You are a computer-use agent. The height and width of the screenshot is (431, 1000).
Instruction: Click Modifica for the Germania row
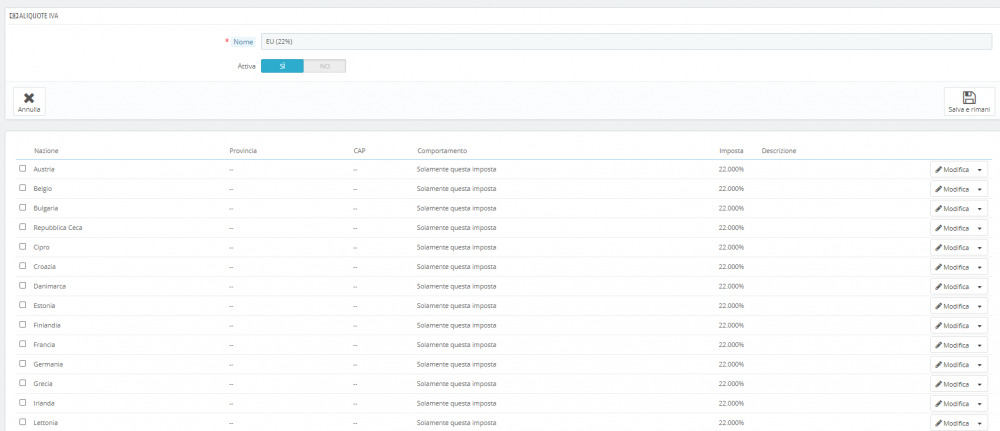(x=952, y=365)
